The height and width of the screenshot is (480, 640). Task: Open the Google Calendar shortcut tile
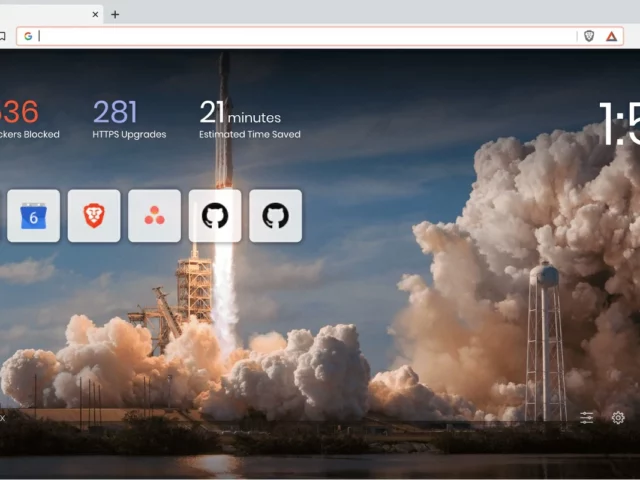pyautogui.click(x=33, y=216)
